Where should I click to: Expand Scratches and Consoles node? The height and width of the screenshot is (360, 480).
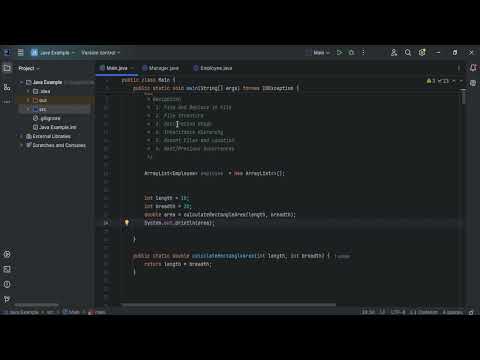22,145
